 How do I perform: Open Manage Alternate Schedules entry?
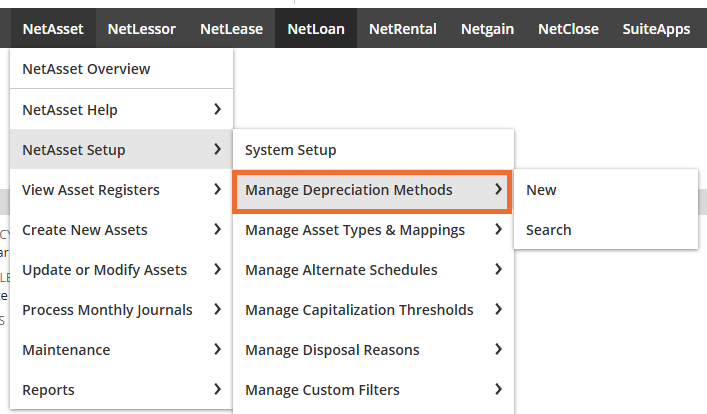(x=373, y=270)
